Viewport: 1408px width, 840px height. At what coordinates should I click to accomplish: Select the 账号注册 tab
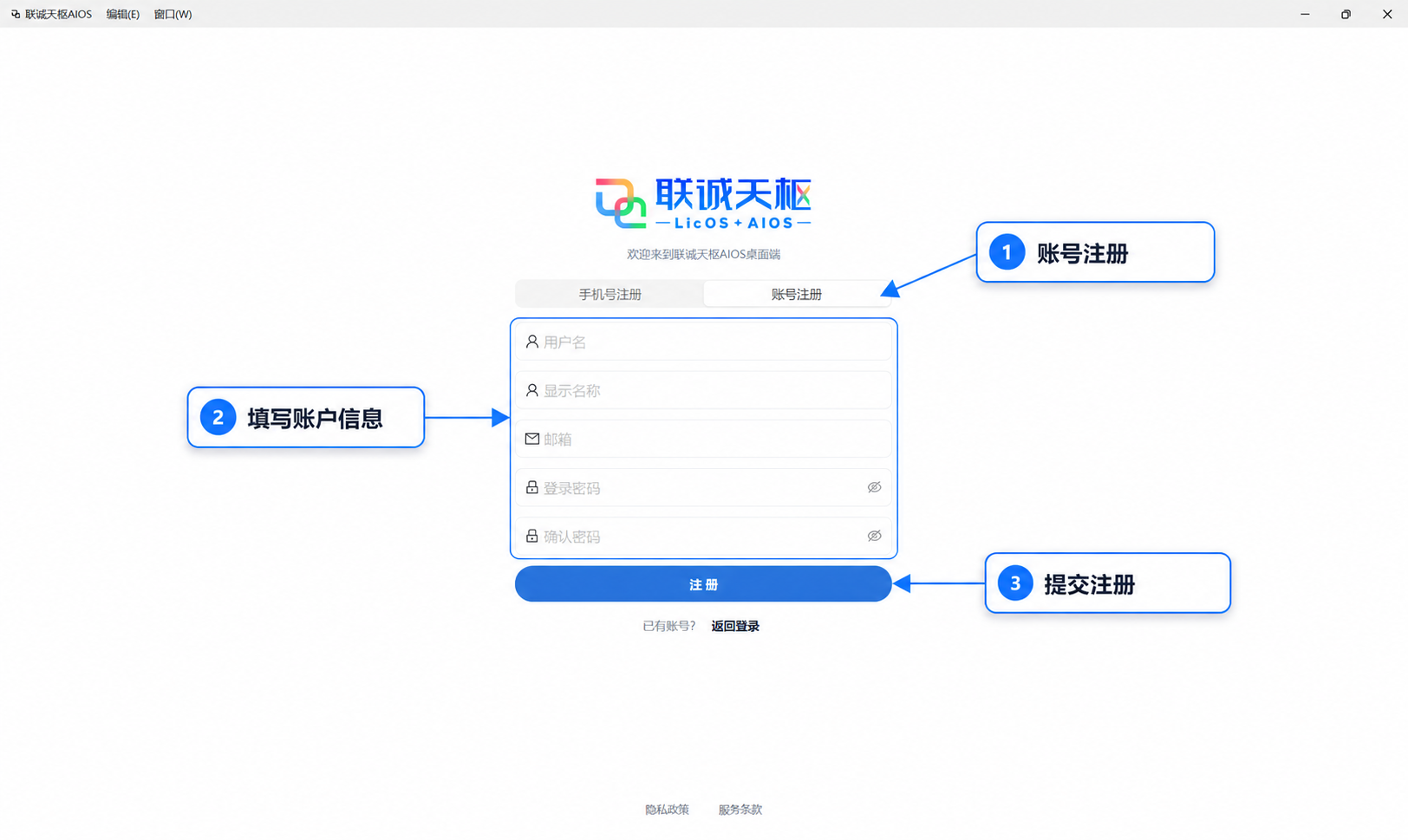[x=797, y=295]
